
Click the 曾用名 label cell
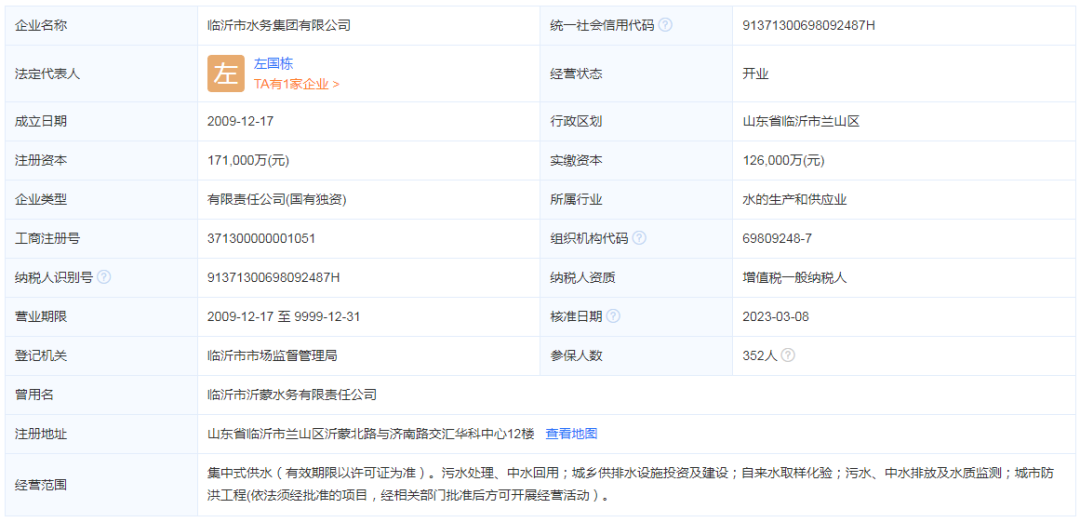tap(101, 395)
